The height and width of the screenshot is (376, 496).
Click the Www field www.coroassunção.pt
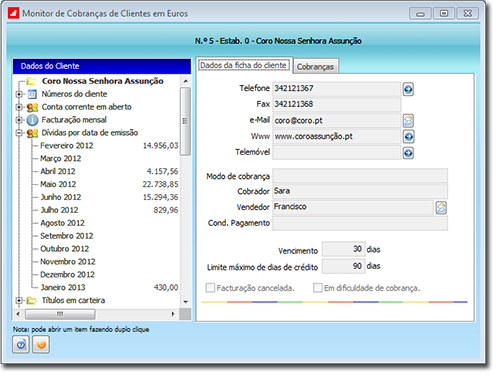337,136
